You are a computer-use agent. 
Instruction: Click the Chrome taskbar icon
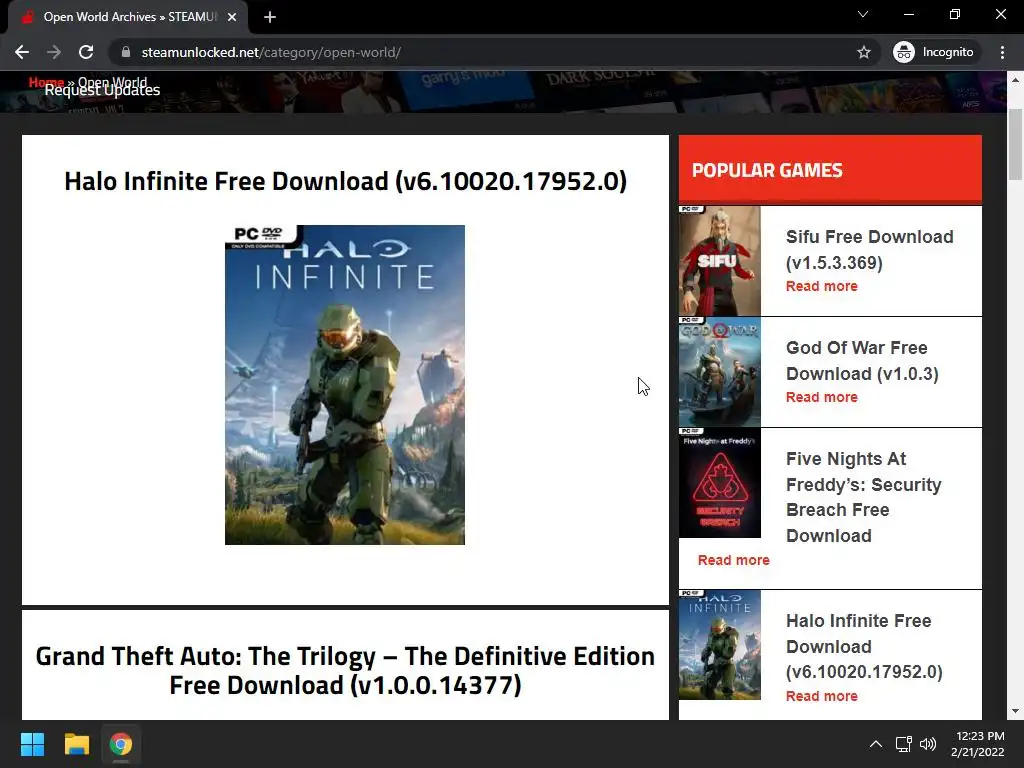(x=121, y=744)
